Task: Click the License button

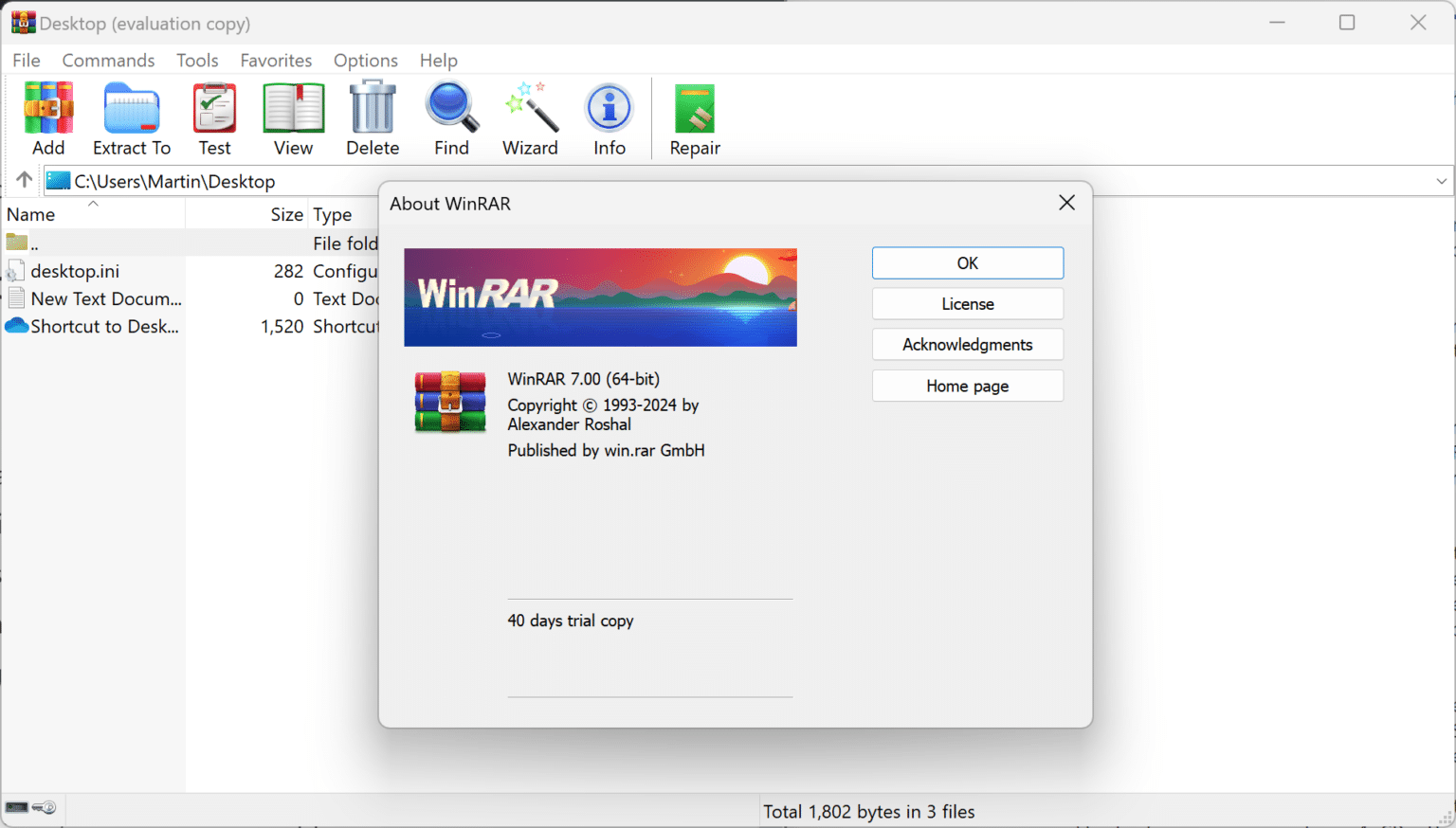Action: click(967, 303)
